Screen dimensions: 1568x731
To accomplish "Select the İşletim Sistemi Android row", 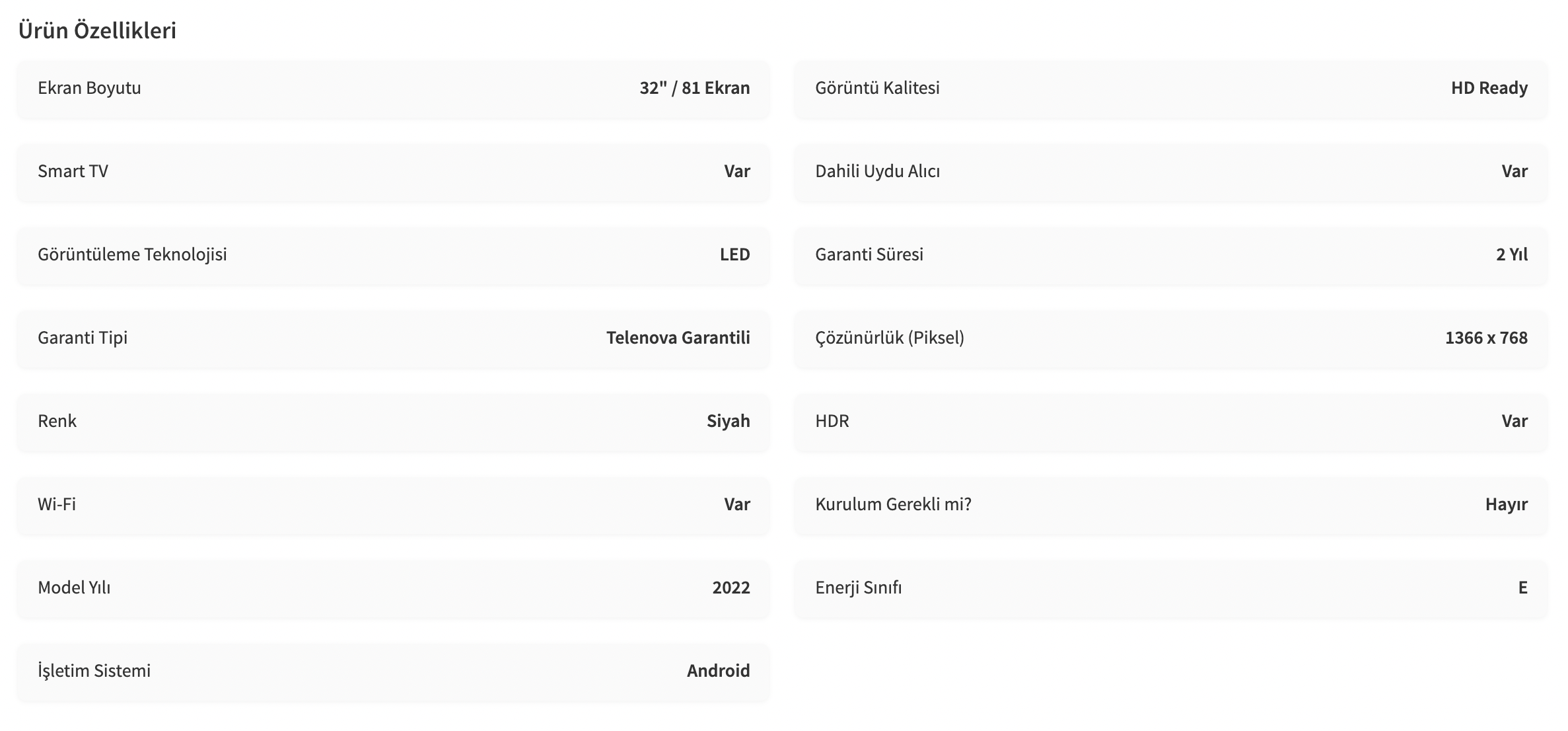I will (x=394, y=671).
